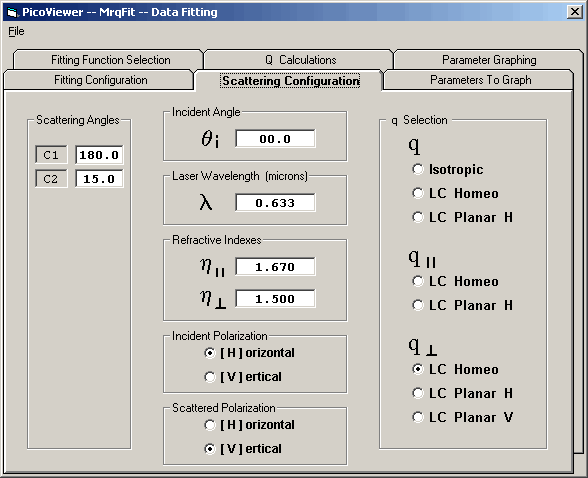Click the C2 channel button
This screenshot has width=588, height=478.
point(51,179)
